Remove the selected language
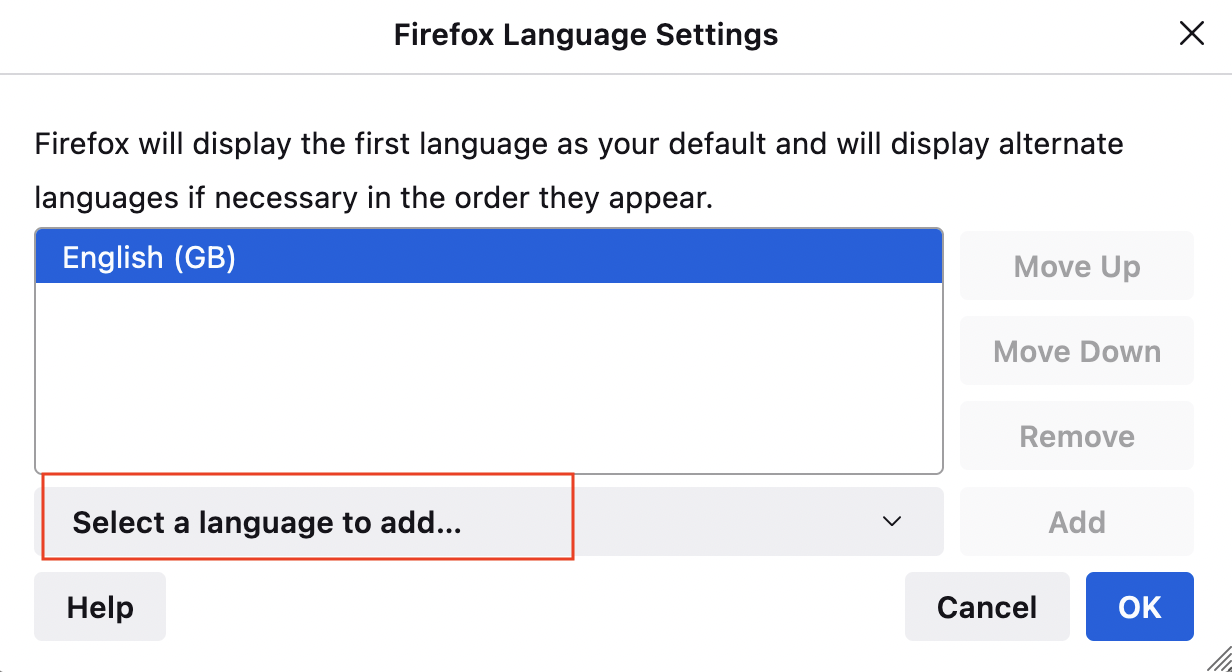 pos(1076,436)
